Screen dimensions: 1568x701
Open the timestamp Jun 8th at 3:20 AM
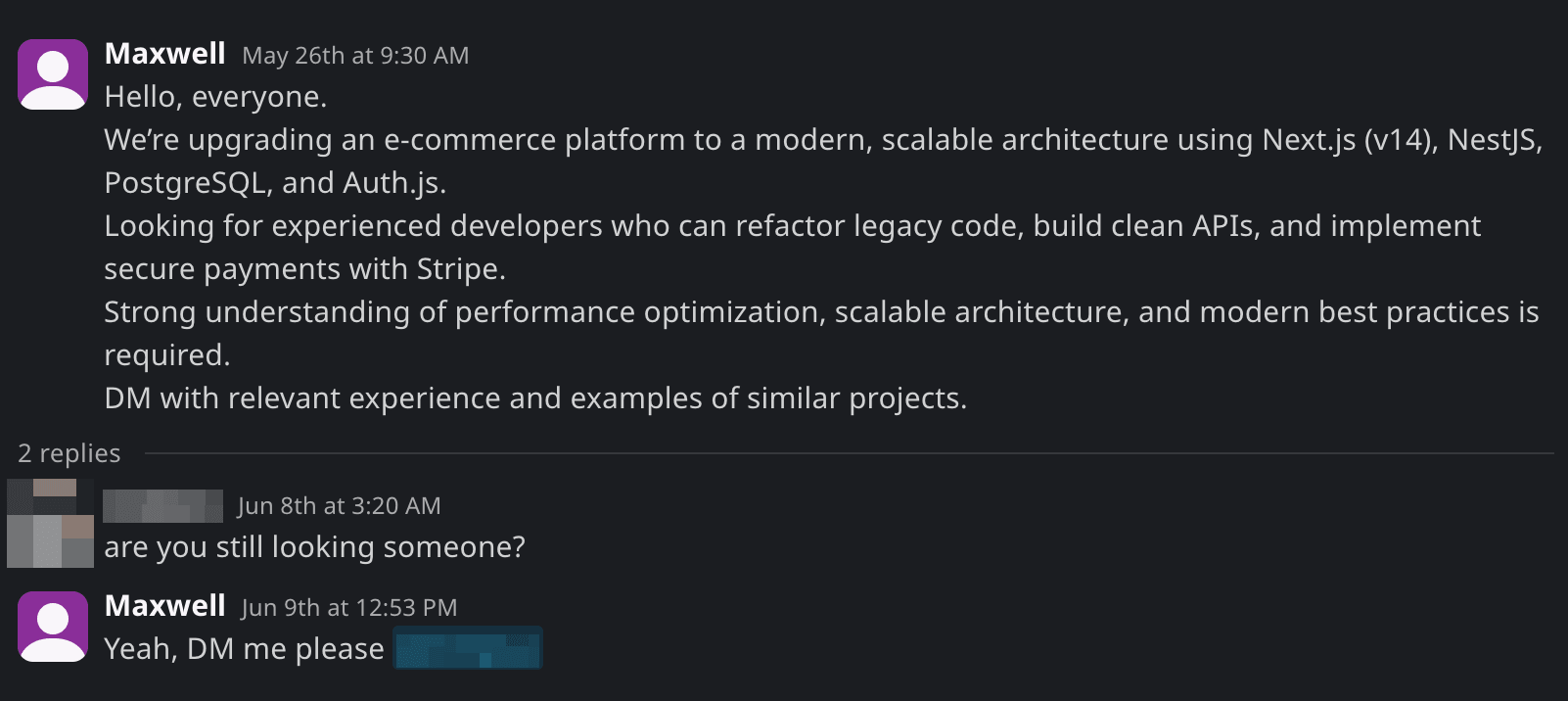coord(340,506)
